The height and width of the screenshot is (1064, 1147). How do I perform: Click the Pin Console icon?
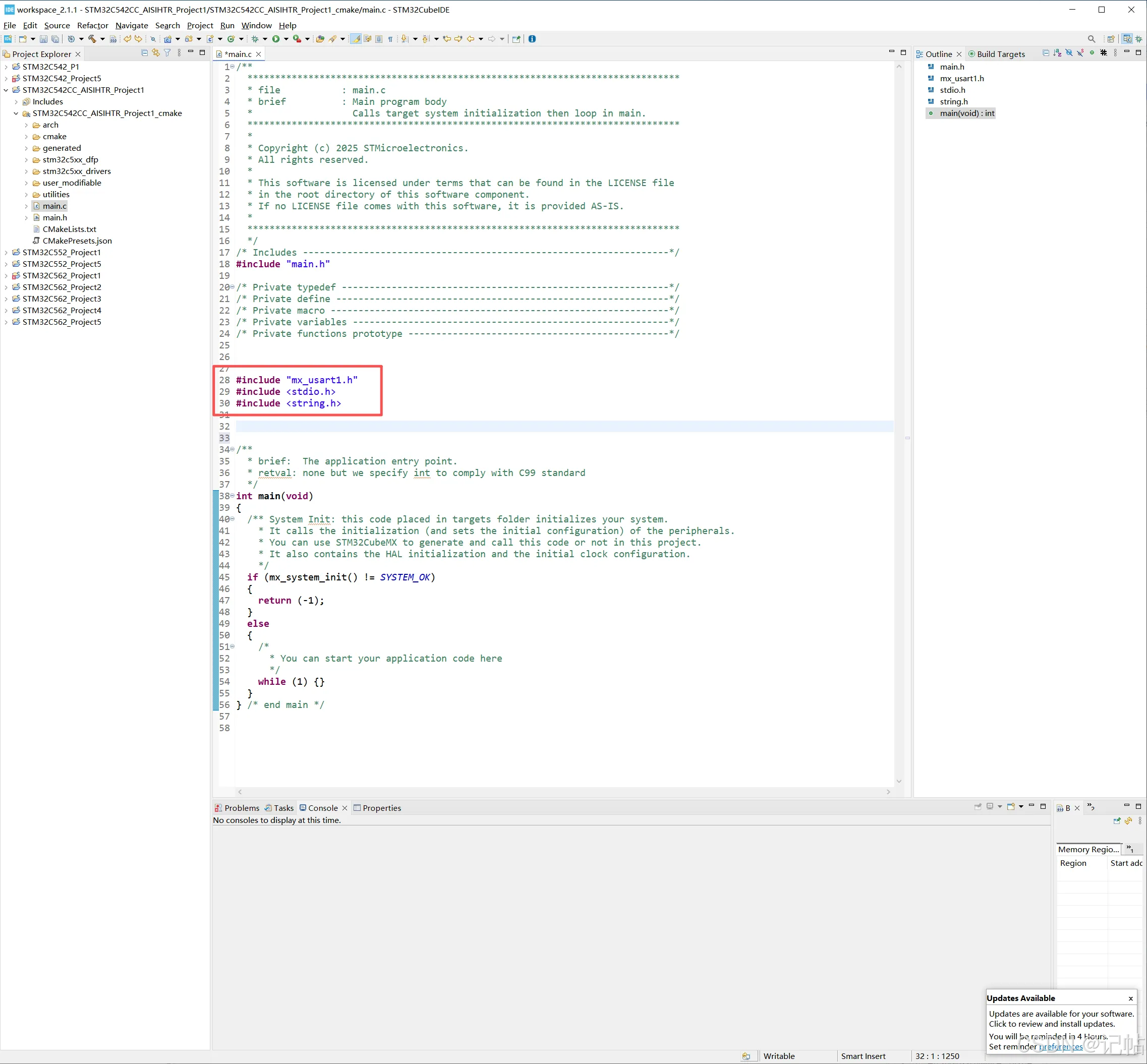point(978,807)
